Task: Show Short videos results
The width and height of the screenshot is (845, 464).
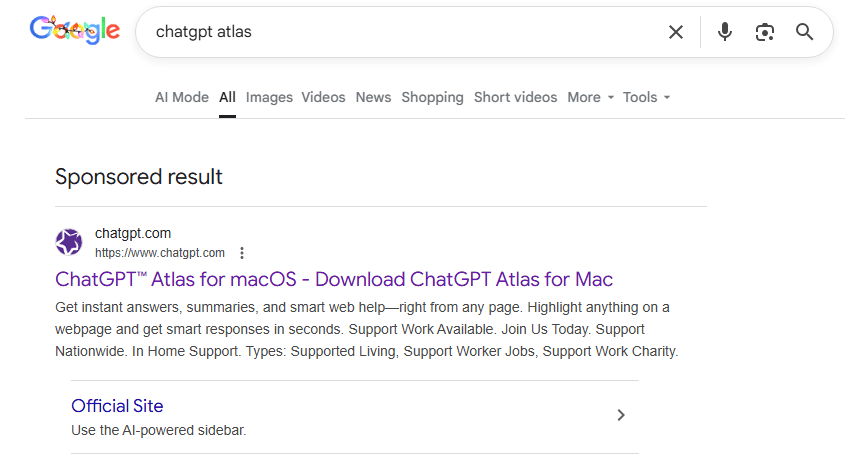Action: (x=515, y=97)
